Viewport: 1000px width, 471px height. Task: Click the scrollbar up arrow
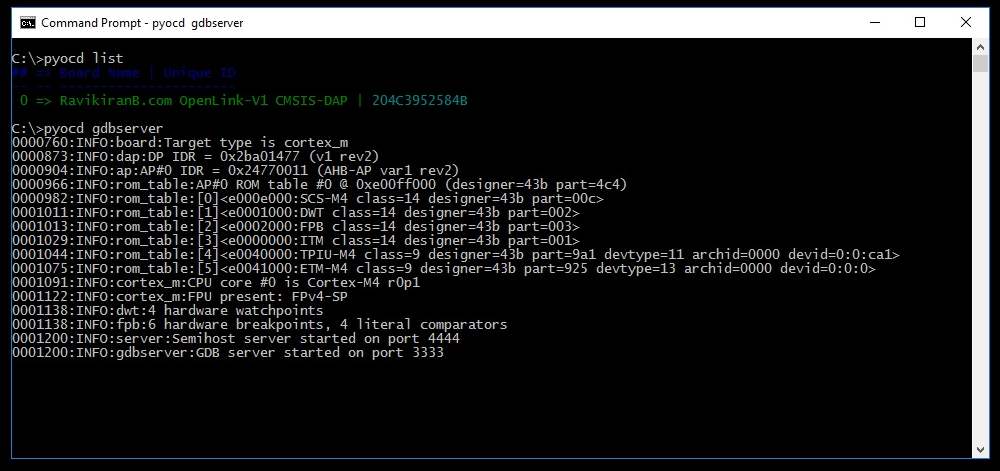click(x=980, y=47)
